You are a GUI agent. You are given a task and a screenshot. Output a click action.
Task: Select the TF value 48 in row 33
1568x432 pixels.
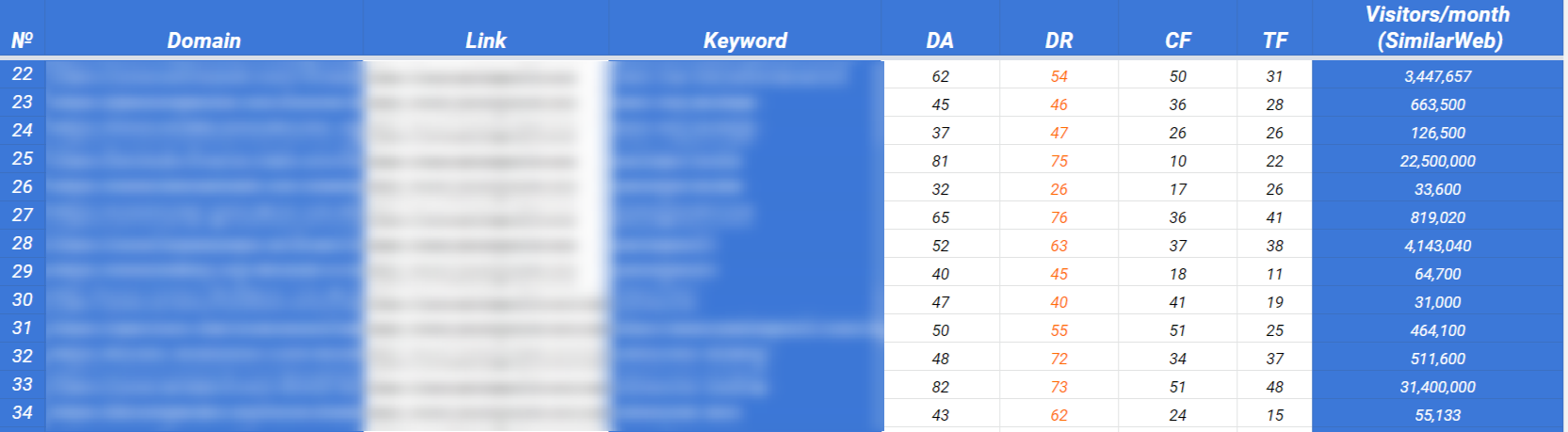point(1274,387)
